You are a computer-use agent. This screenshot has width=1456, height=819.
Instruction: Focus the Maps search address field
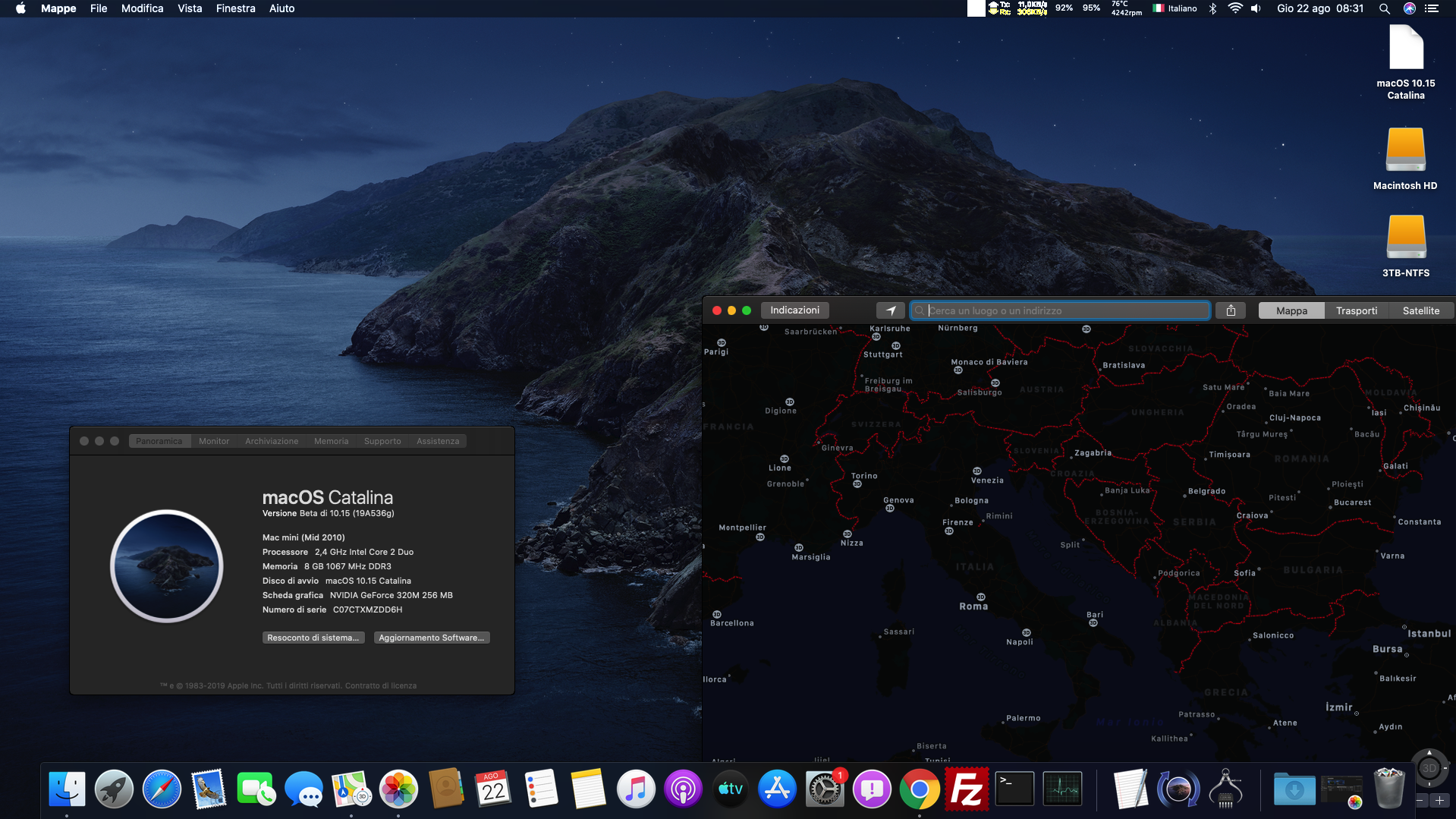[1060, 310]
